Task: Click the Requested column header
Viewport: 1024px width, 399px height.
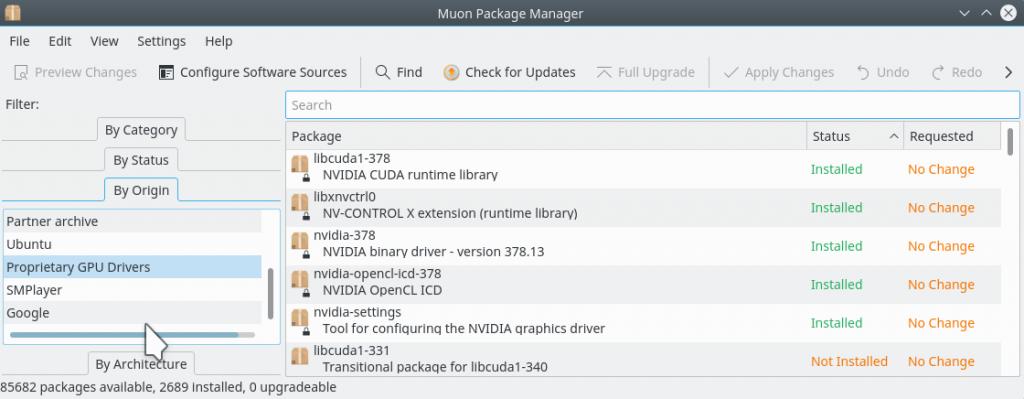Action: [952, 136]
